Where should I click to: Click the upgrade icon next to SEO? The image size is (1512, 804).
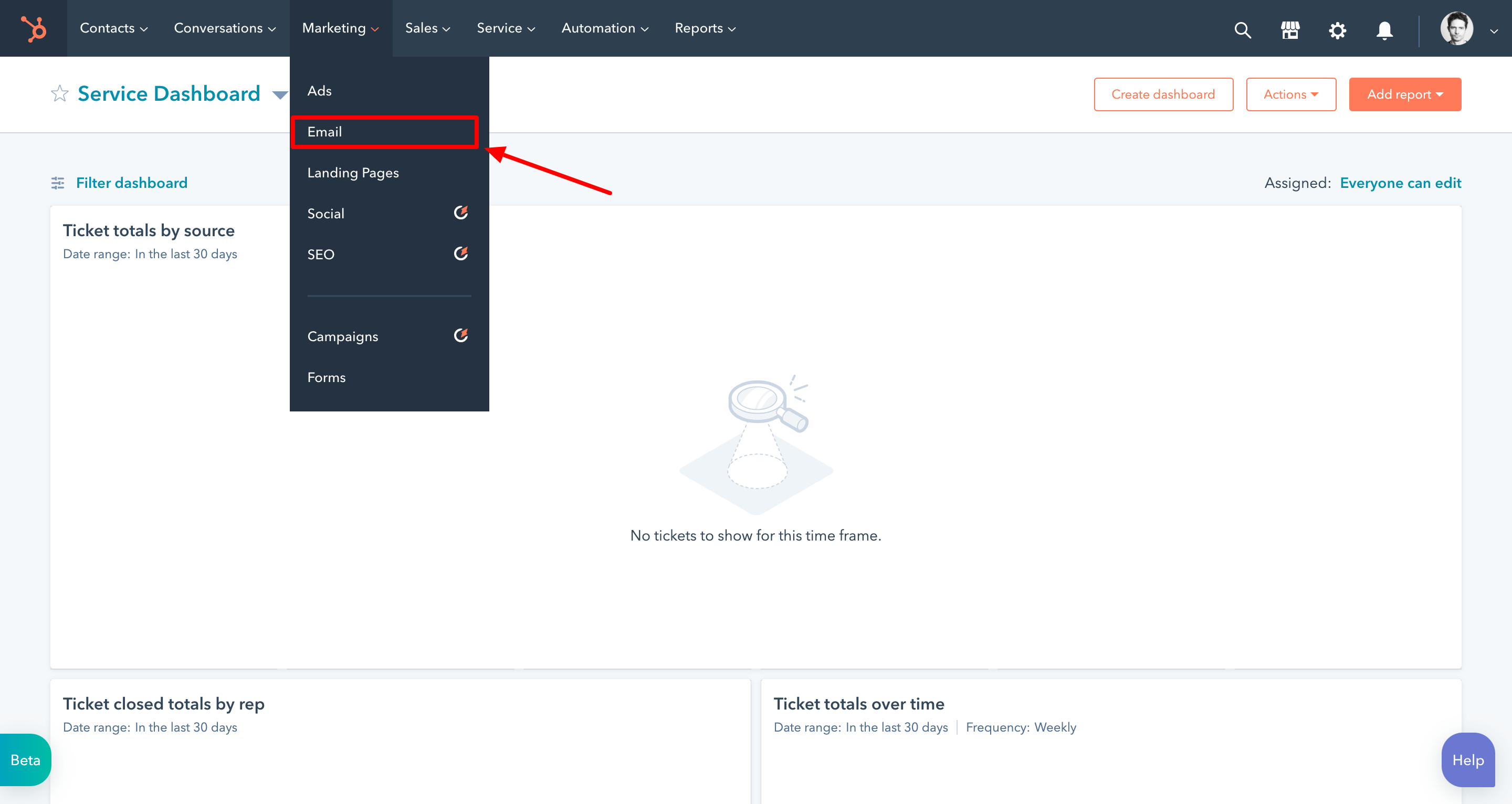pyautogui.click(x=461, y=253)
